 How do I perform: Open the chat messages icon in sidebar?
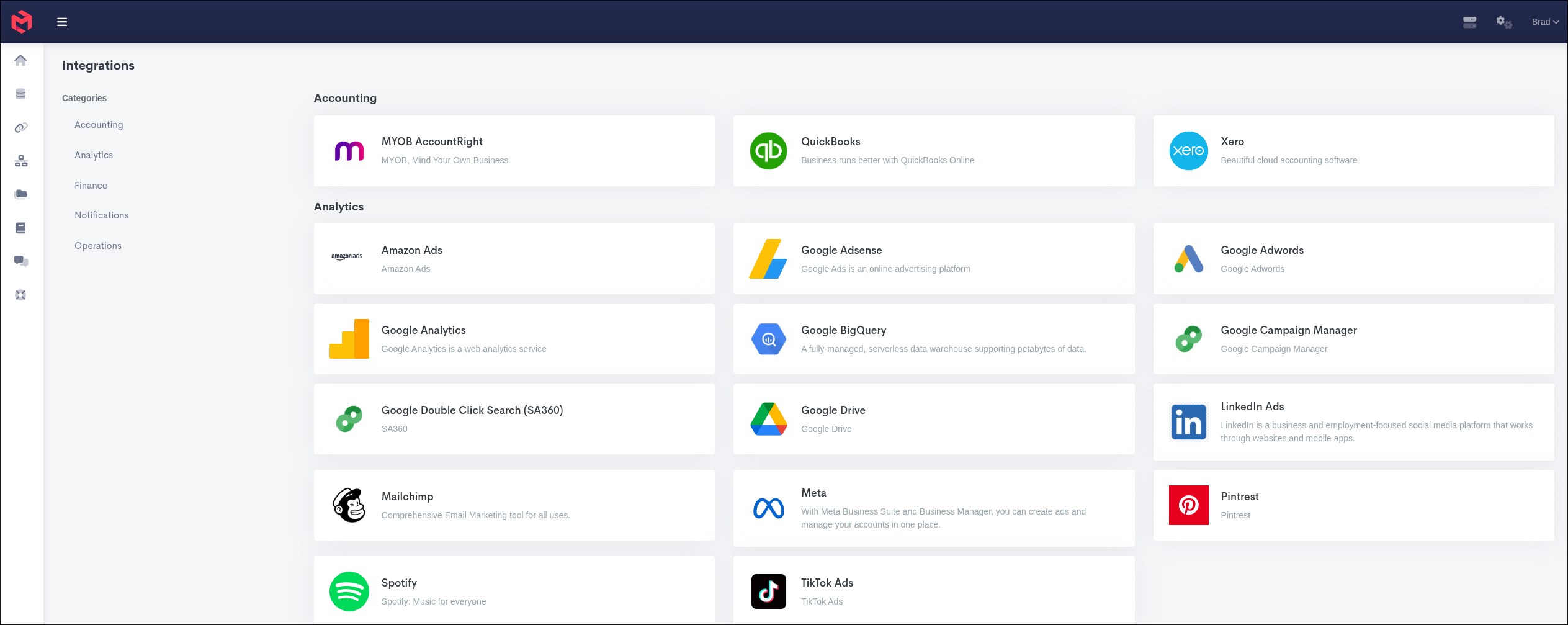pos(21,261)
